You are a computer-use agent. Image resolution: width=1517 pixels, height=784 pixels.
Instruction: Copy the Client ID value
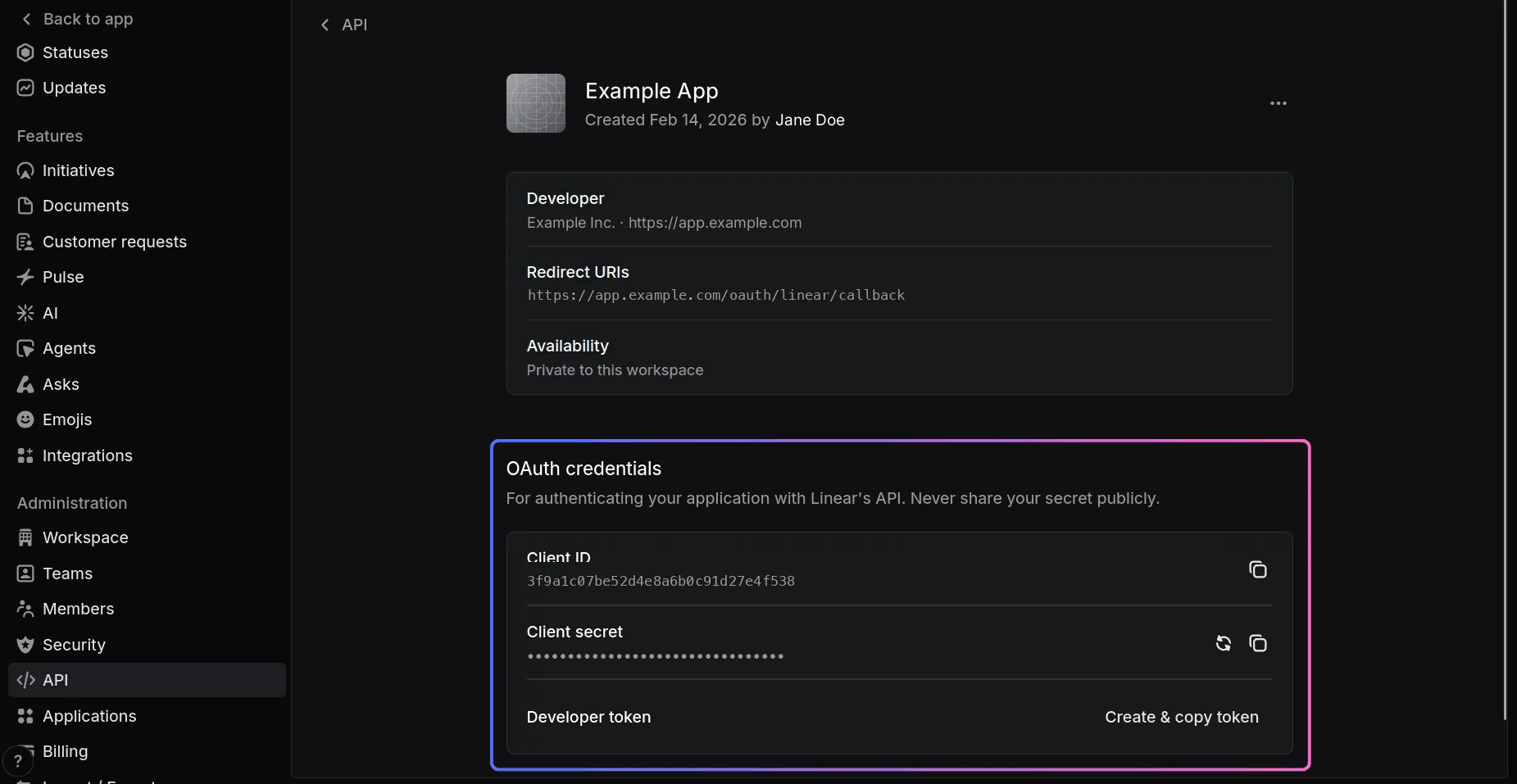(1257, 569)
